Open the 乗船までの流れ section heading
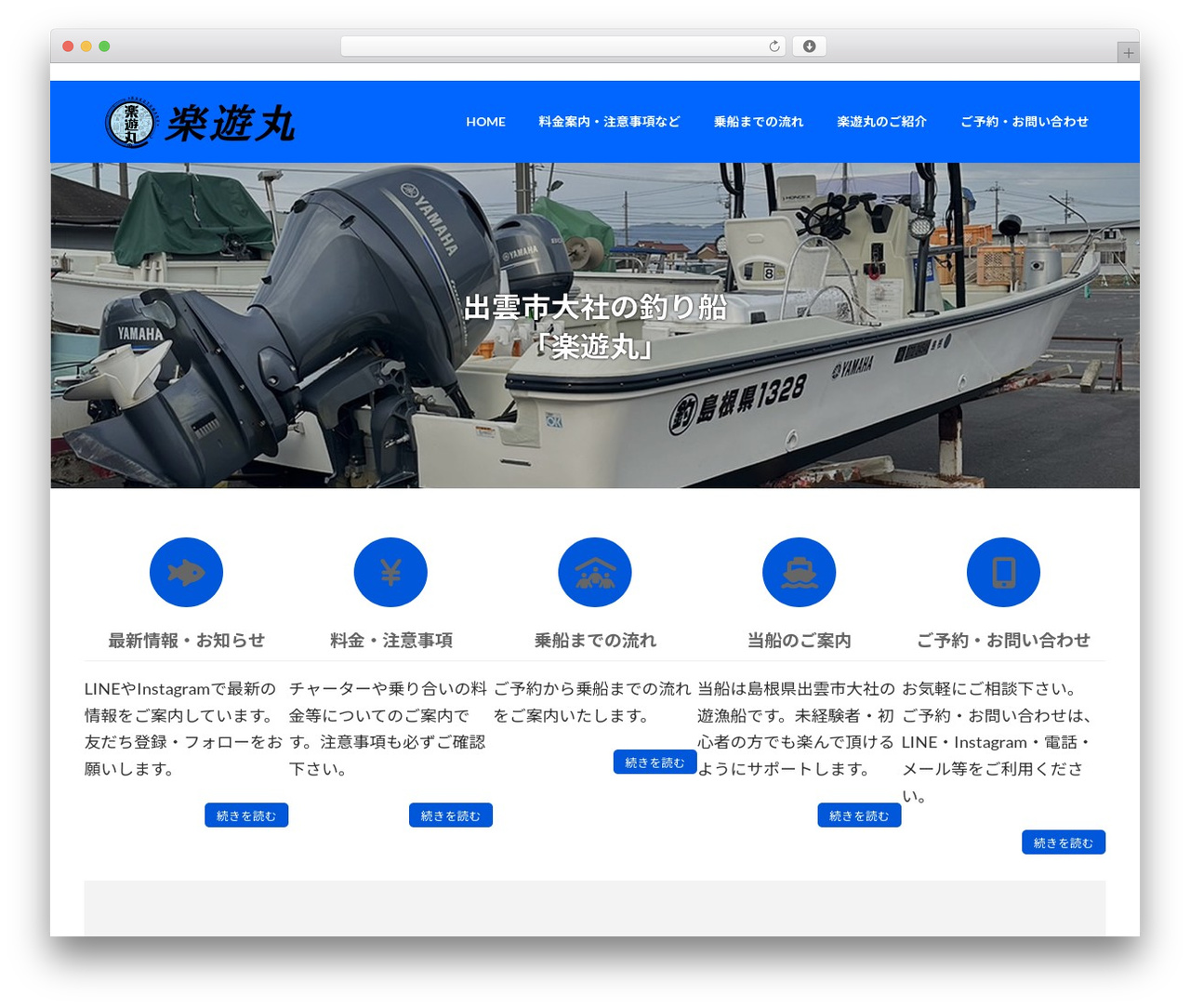The height and width of the screenshot is (1008, 1190). click(x=595, y=641)
